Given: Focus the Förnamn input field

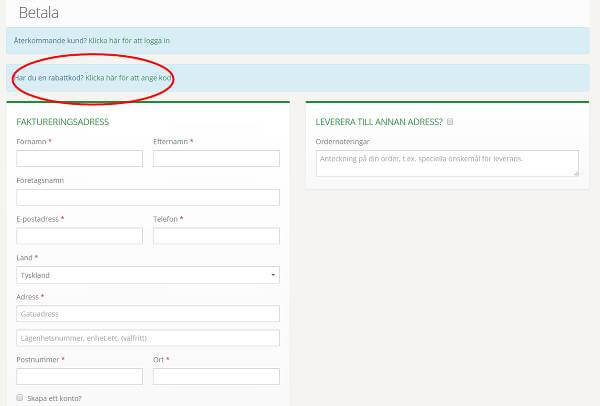Looking at the screenshot, I should point(80,158).
